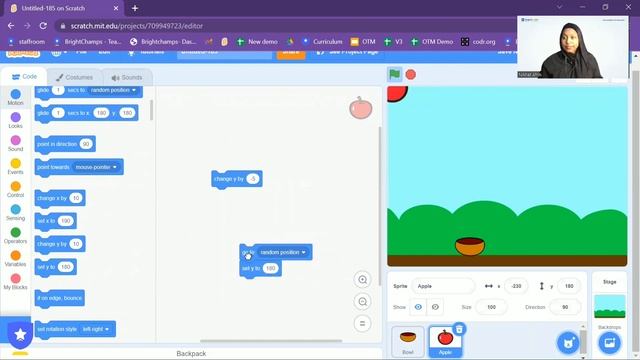The height and width of the screenshot is (360, 640).
Task: Open the tab search chevron in title bar
Action: tap(560, 7)
